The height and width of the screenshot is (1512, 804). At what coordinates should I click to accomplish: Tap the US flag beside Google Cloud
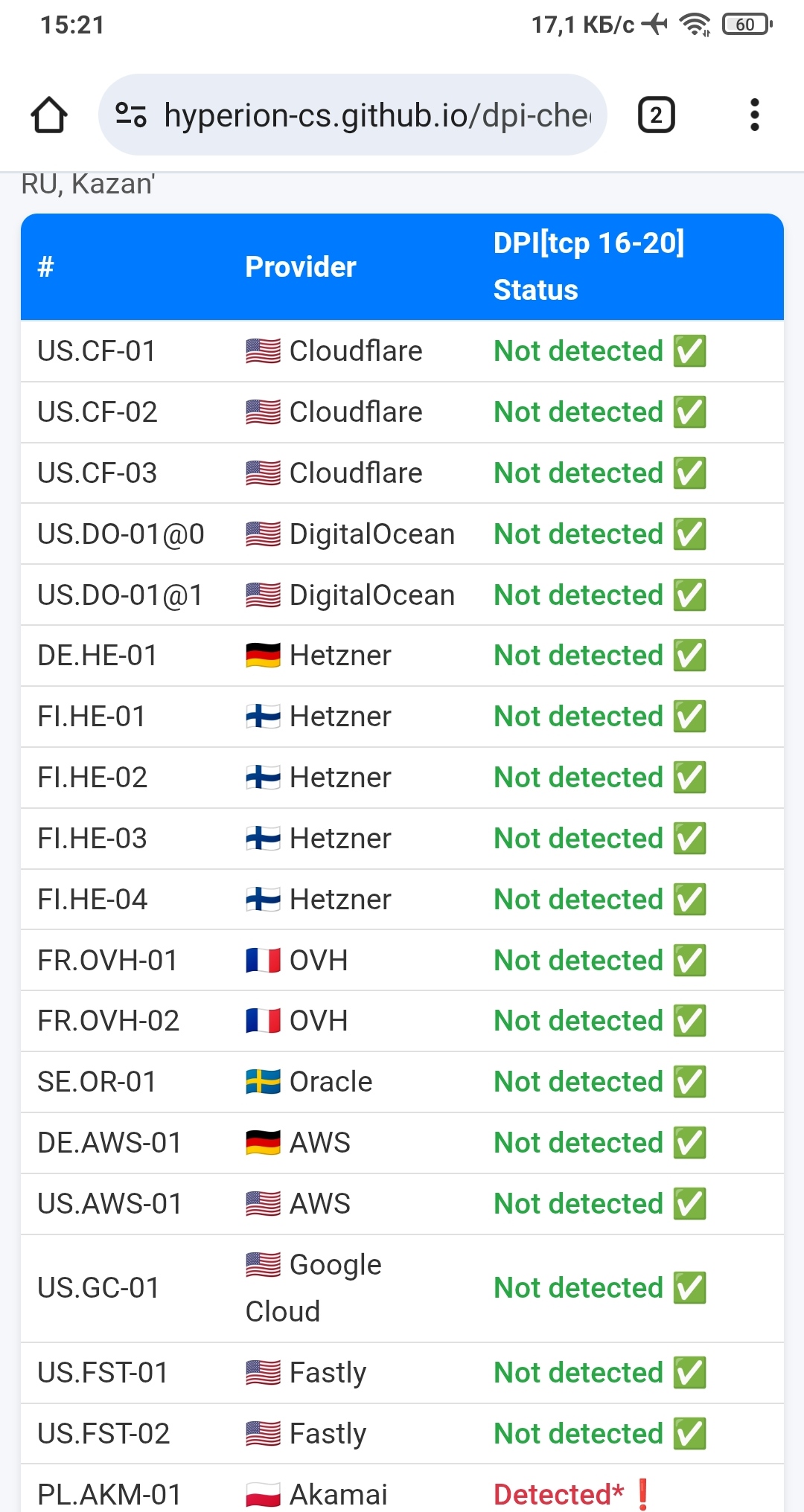264,1265
